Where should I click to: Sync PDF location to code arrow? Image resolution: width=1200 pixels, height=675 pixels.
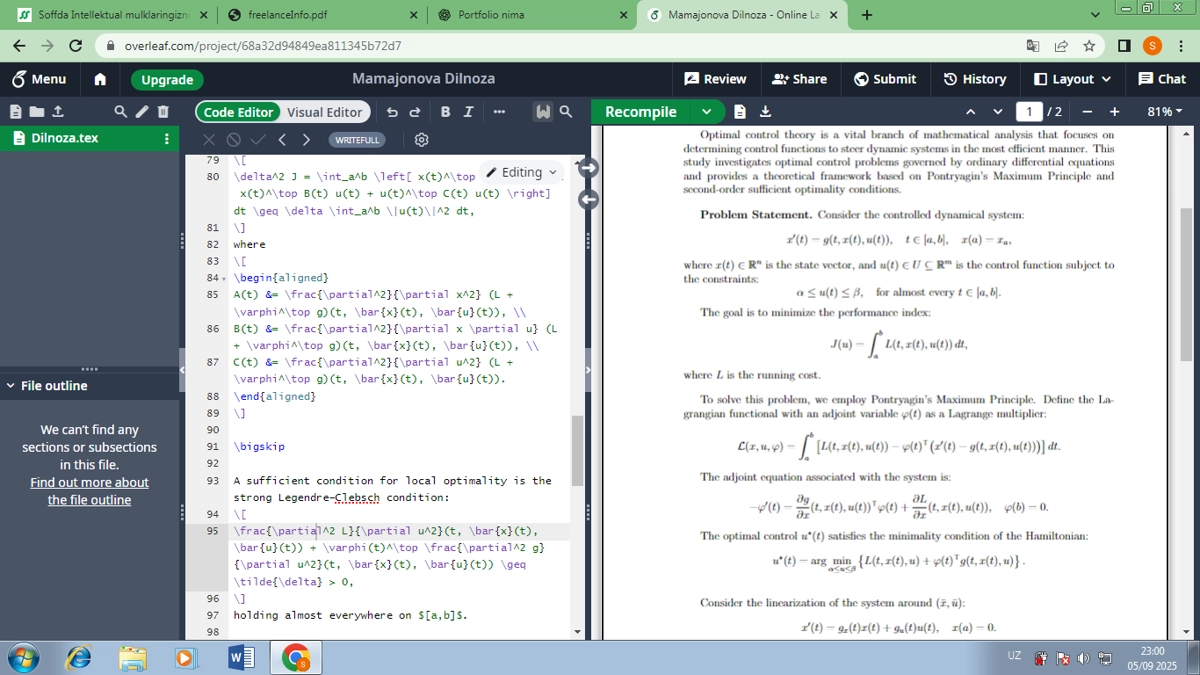(x=588, y=199)
